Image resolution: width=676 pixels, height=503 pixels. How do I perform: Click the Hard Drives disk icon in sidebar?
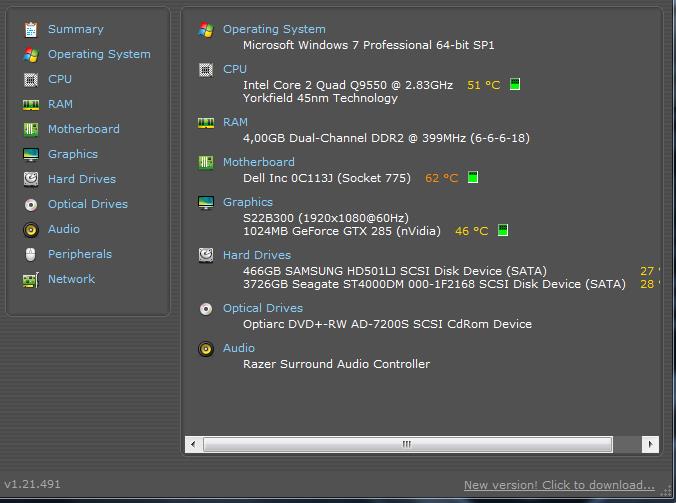pos(31,179)
